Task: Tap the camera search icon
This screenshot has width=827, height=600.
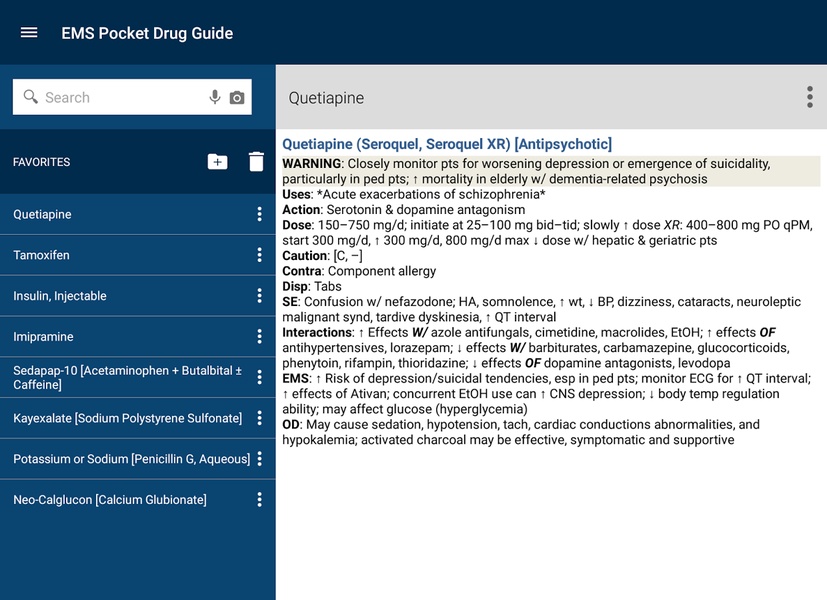Action: (237, 98)
